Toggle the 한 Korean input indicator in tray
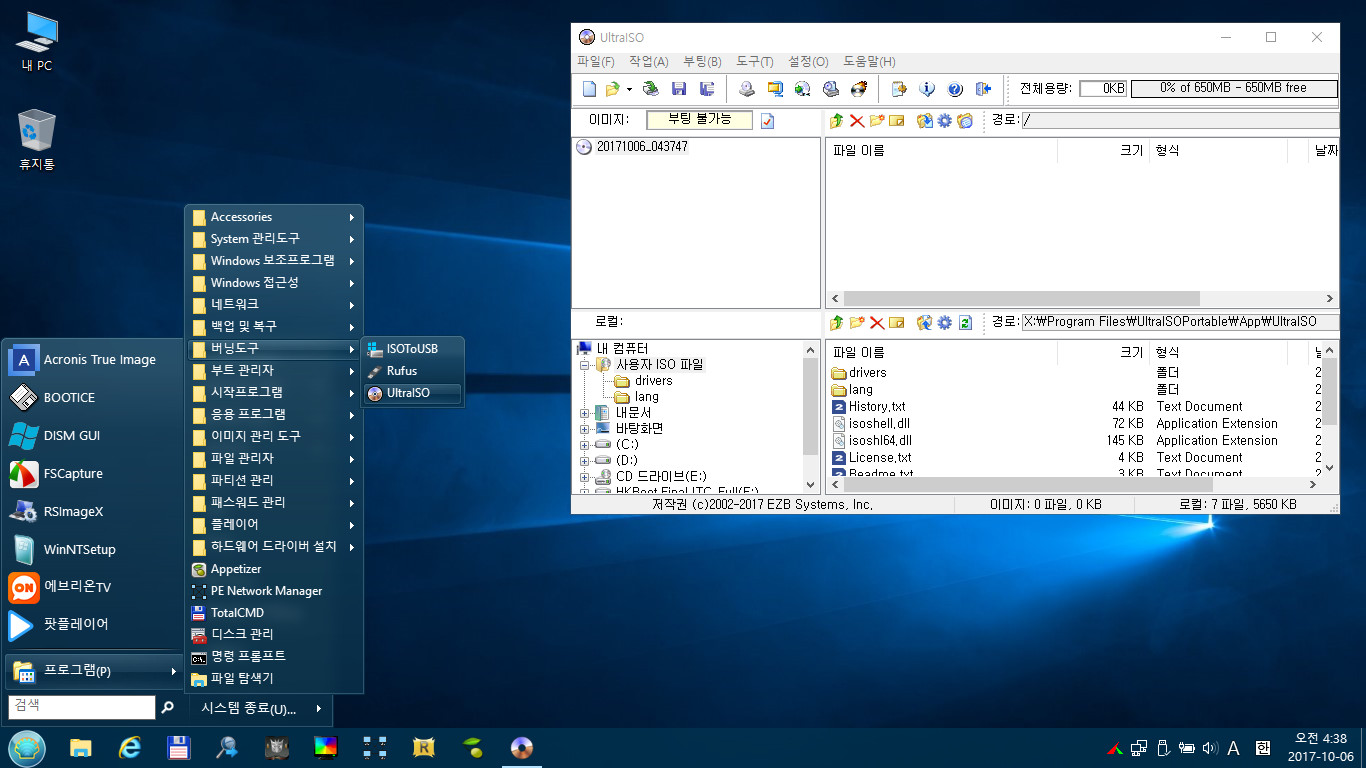 [1263, 748]
